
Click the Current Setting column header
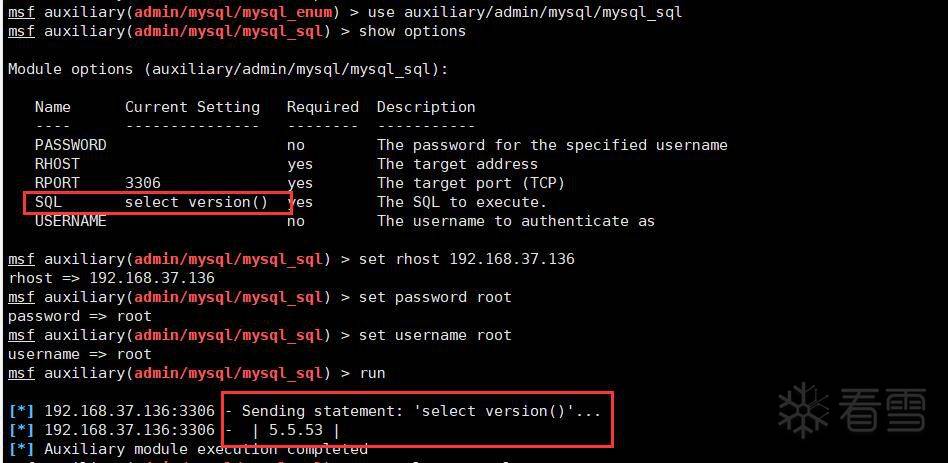tap(192, 107)
